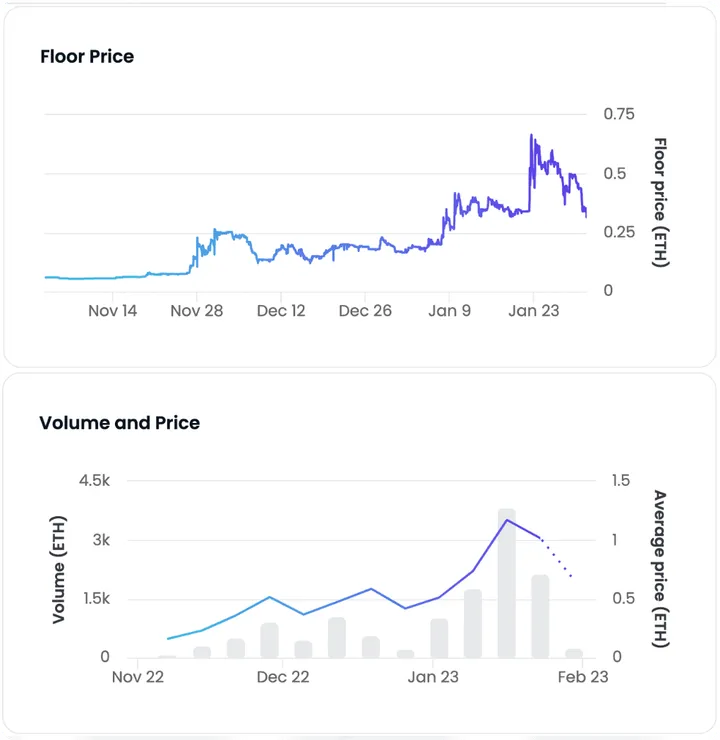Viewport: 720px width, 740px height.
Task: Click the Dec 22 volume chart date
Action: pyautogui.click(x=283, y=677)
